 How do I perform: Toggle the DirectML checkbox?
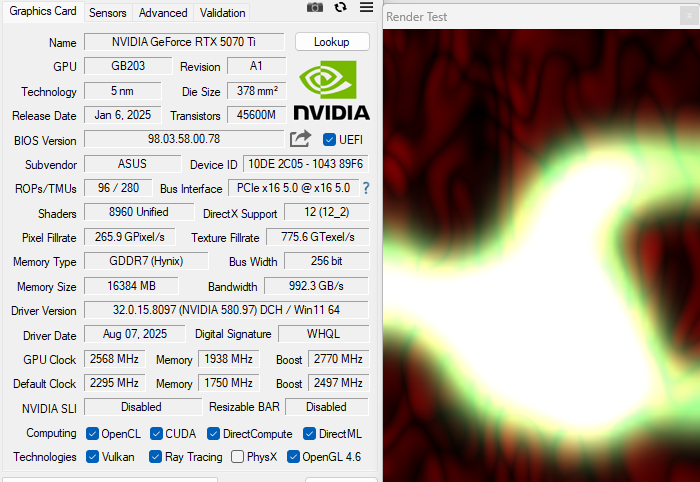309,433
